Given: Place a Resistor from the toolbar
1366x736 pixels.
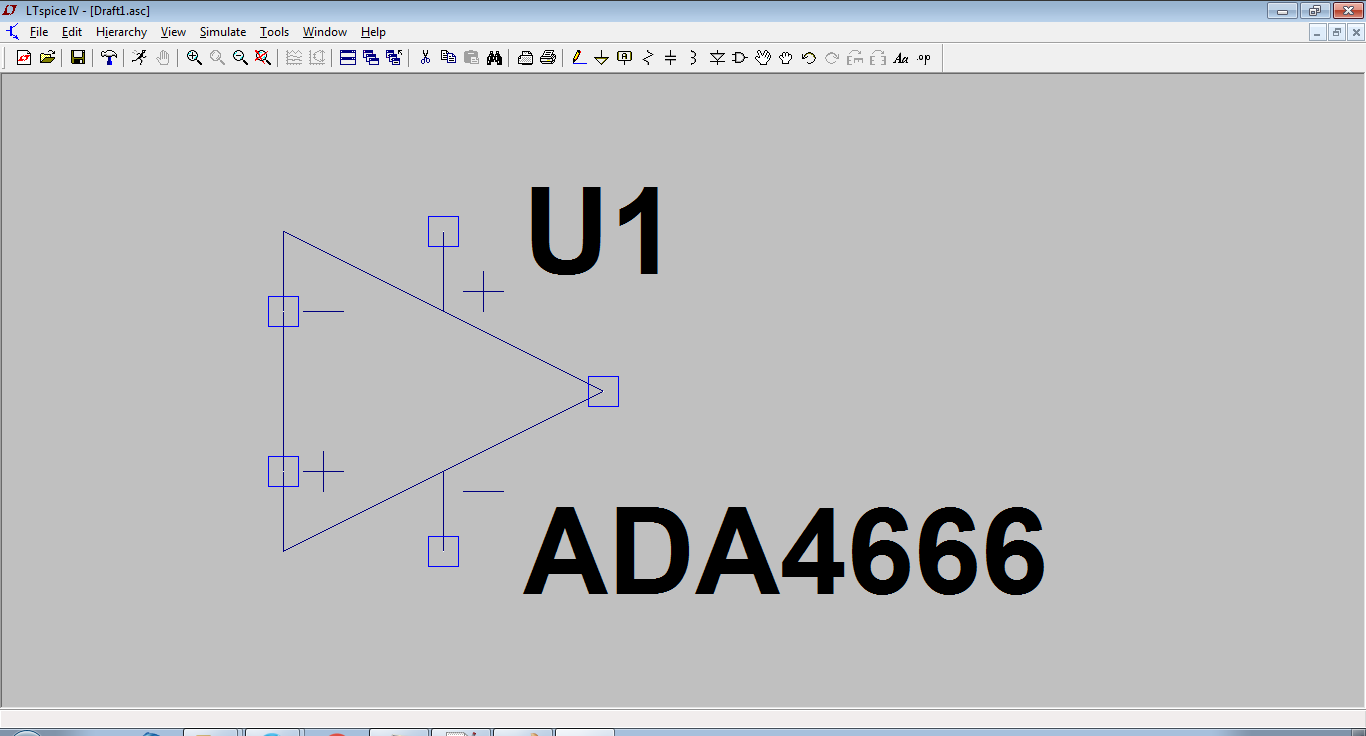Looking at the screenshot, I should (x=647, y=58).
